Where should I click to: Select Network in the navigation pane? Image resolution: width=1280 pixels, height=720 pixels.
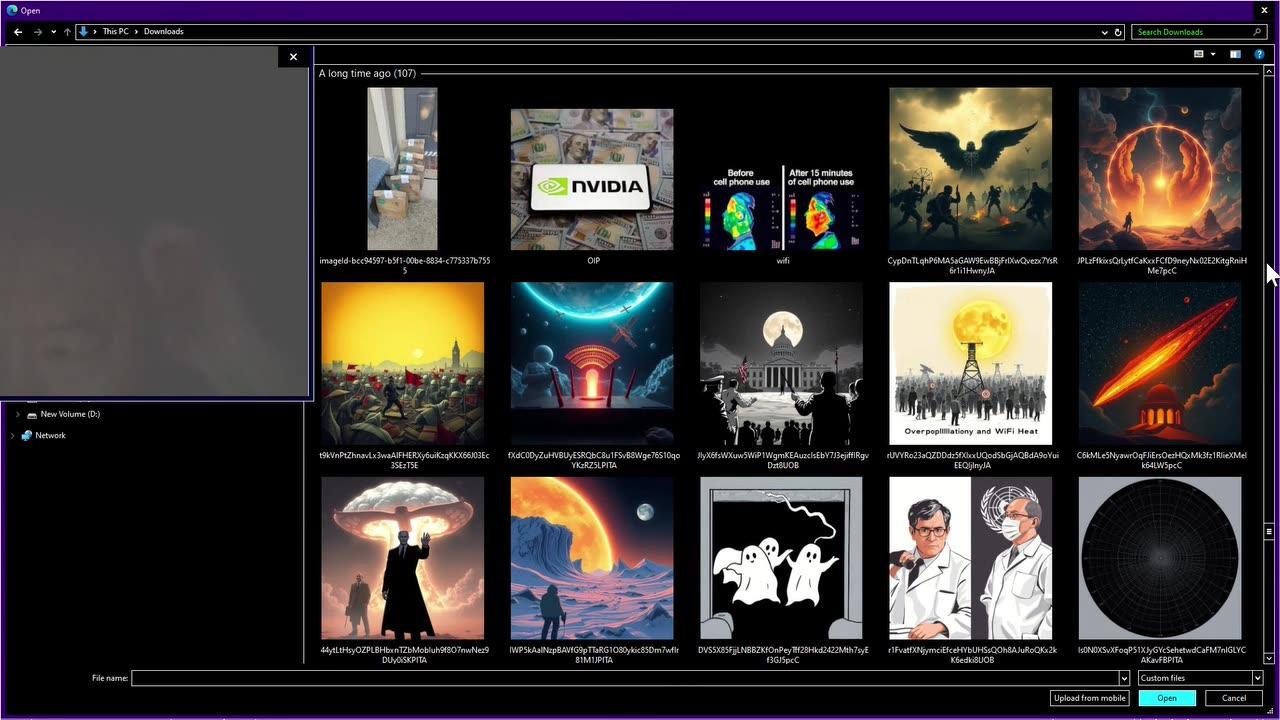click(x=50, y=436)
